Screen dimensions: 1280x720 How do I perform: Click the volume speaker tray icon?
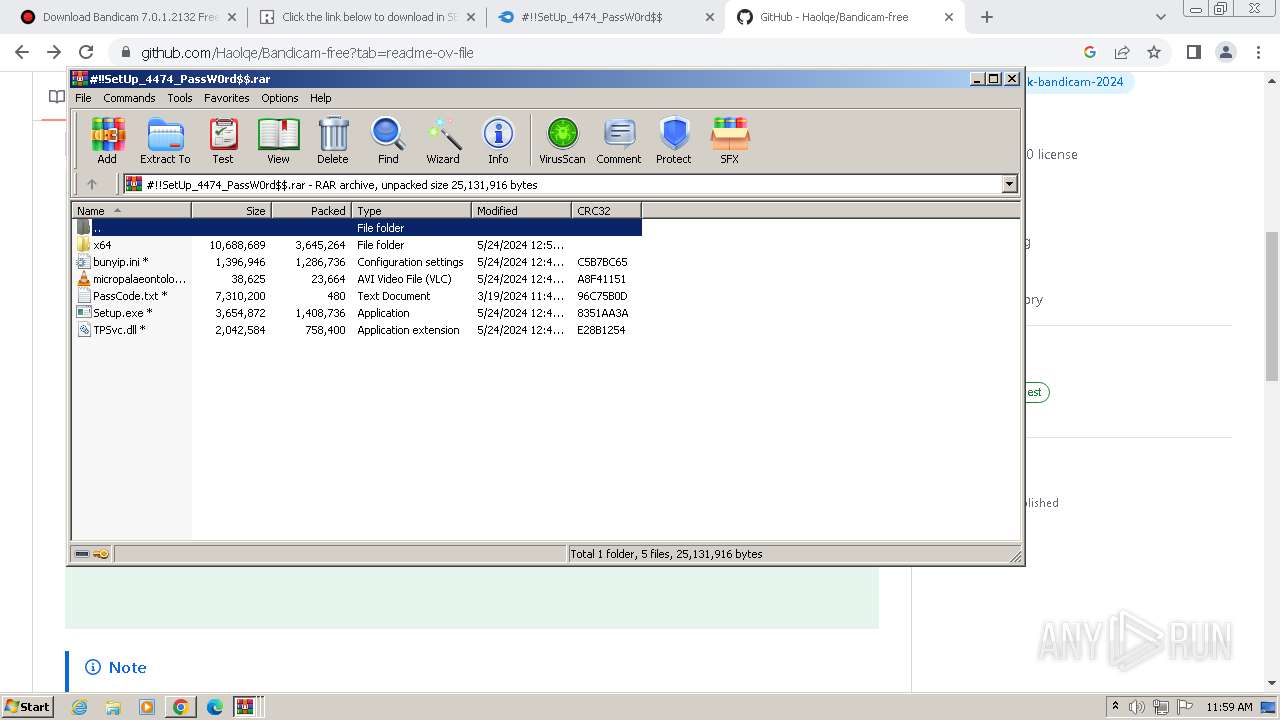(x=1138, y=707)
